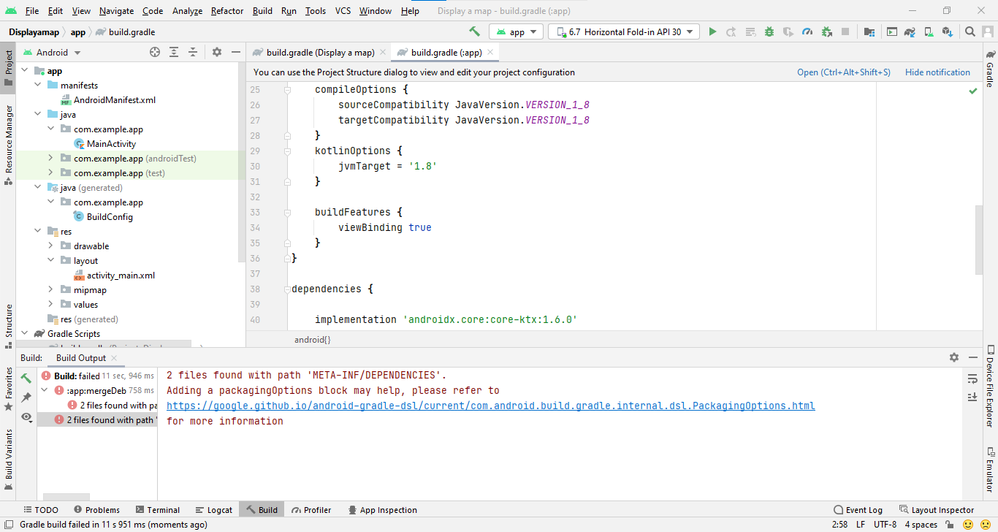Open the PackagingOptions documentation link
Viewport: 998px width, 532px height.
coord(490,406)
